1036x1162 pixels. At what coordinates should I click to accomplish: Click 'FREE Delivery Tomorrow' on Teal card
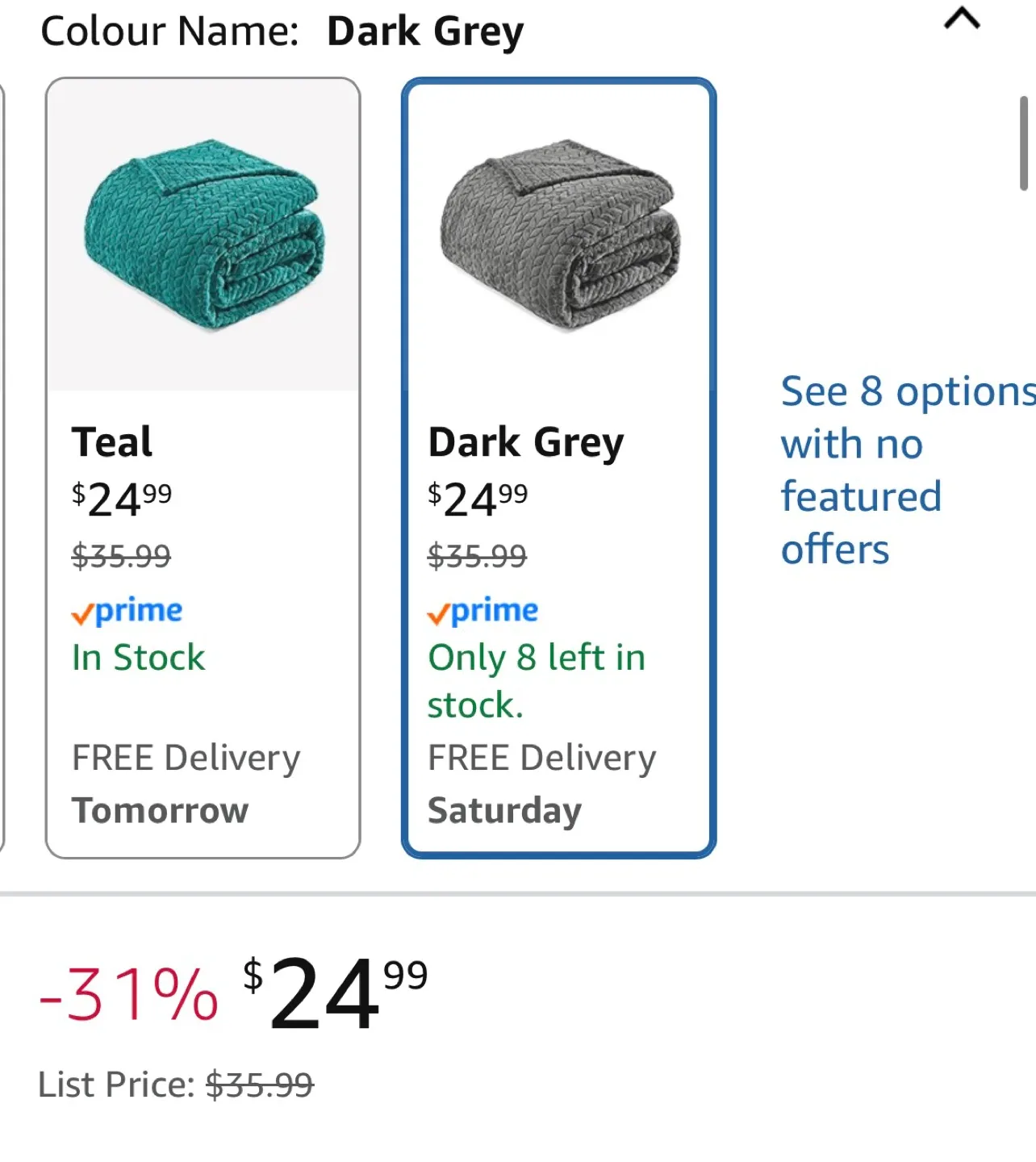click(x=186, y=784)
